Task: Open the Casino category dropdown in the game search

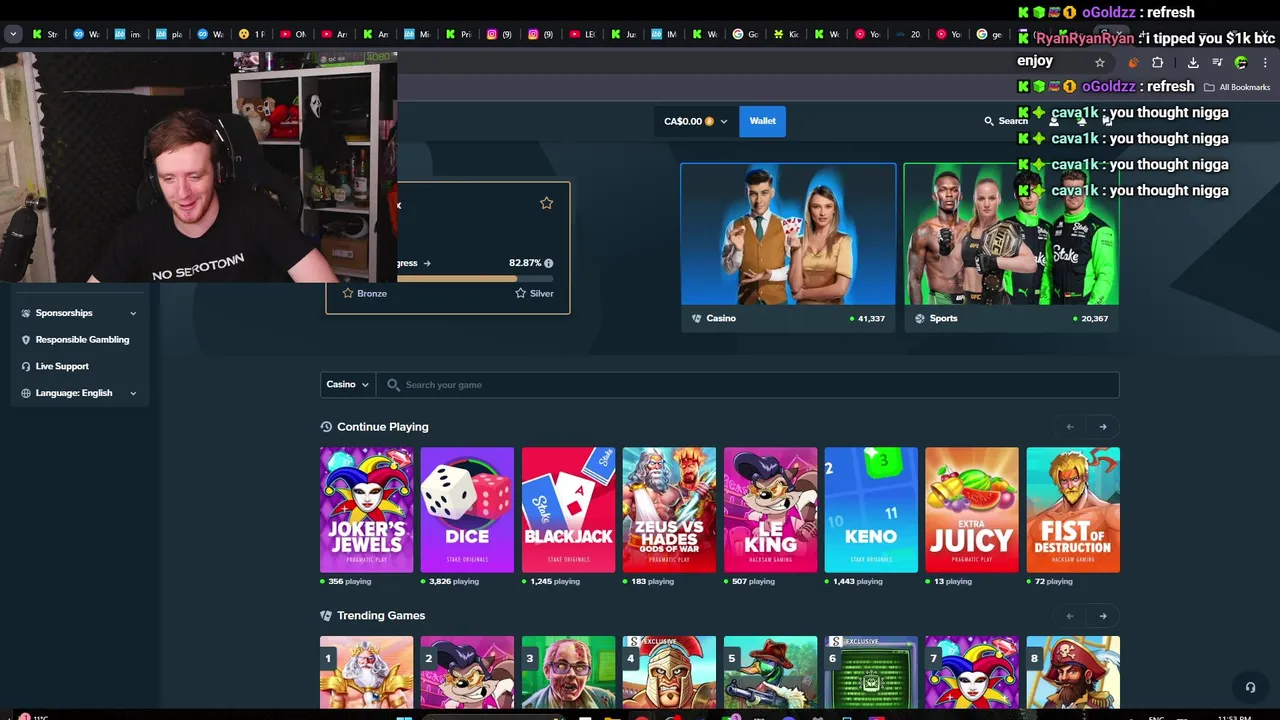Action: [347, 385]
